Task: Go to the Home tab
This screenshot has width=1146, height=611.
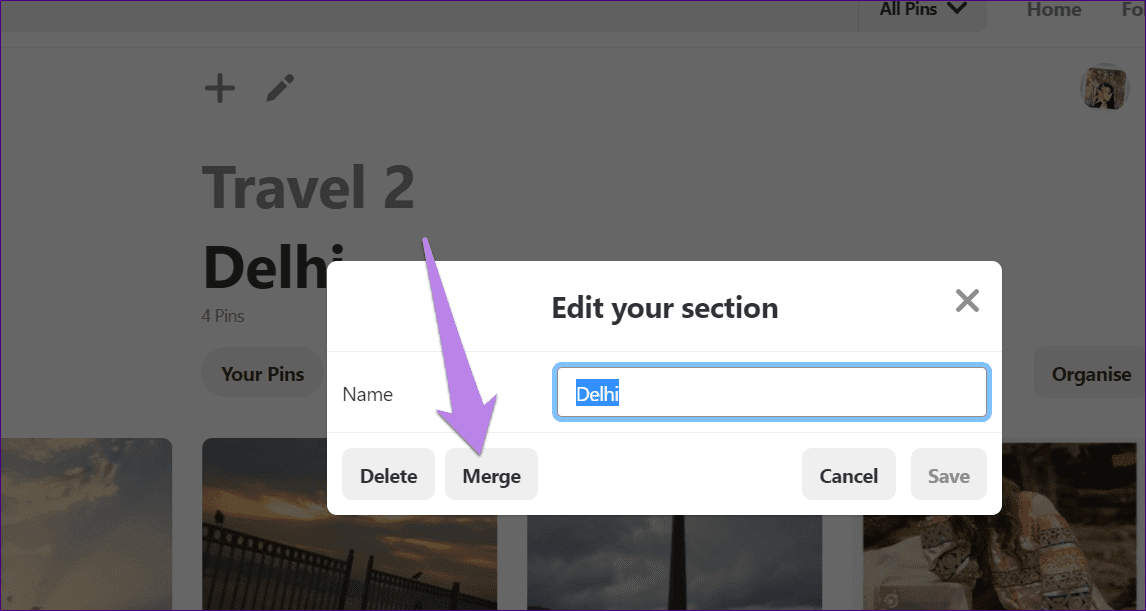Action: 1054,10
